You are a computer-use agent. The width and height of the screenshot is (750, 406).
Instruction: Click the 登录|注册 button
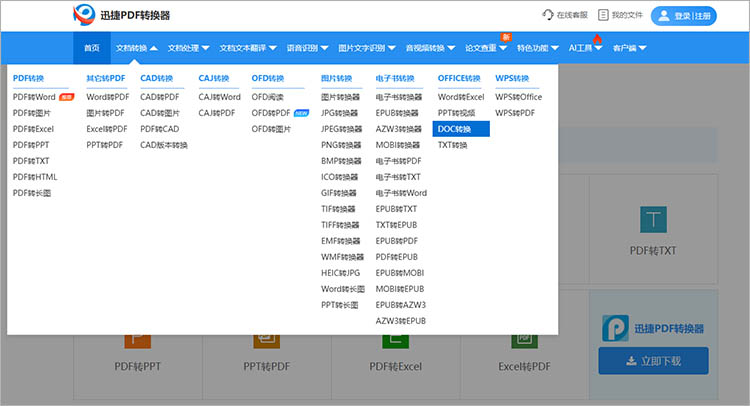pos(684,16)
